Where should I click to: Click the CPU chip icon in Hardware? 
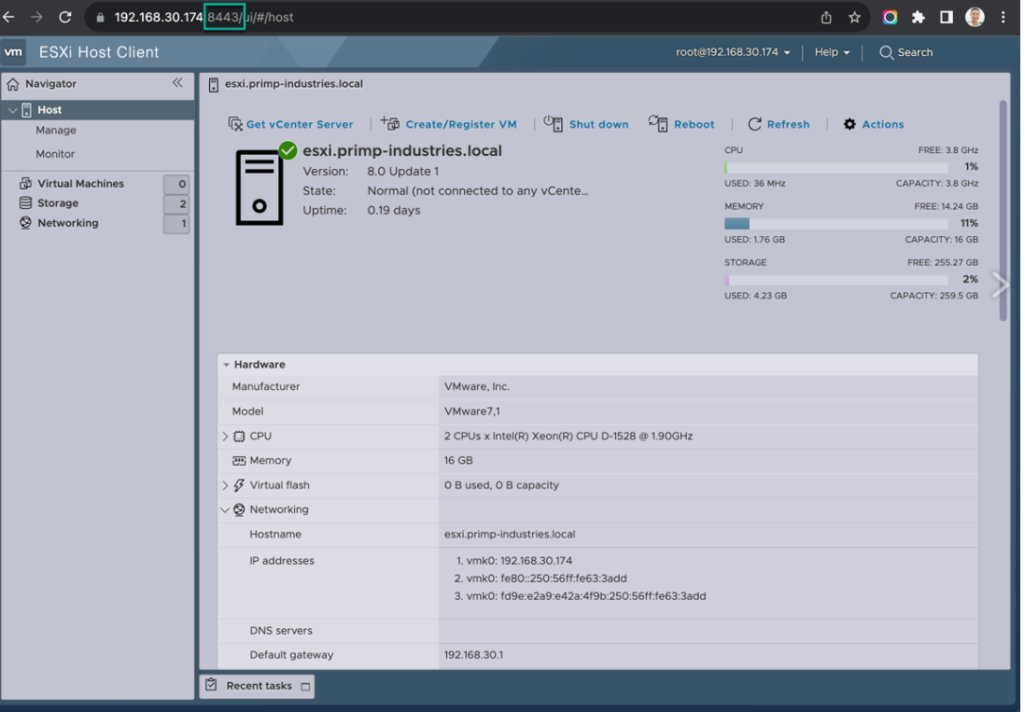coord(239,436)
